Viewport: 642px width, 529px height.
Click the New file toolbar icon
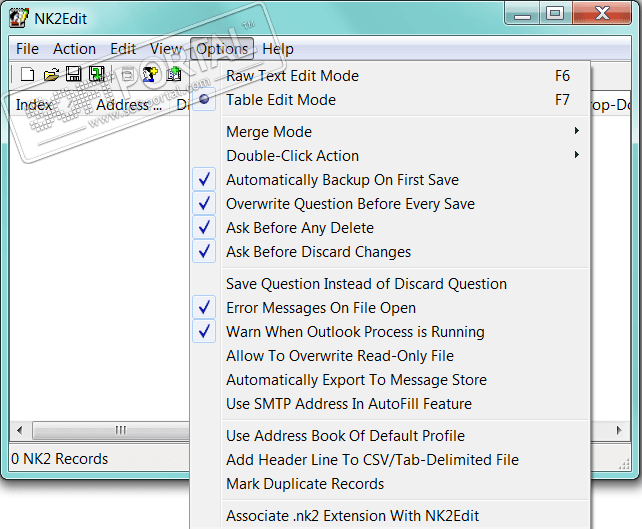(27, 75)
